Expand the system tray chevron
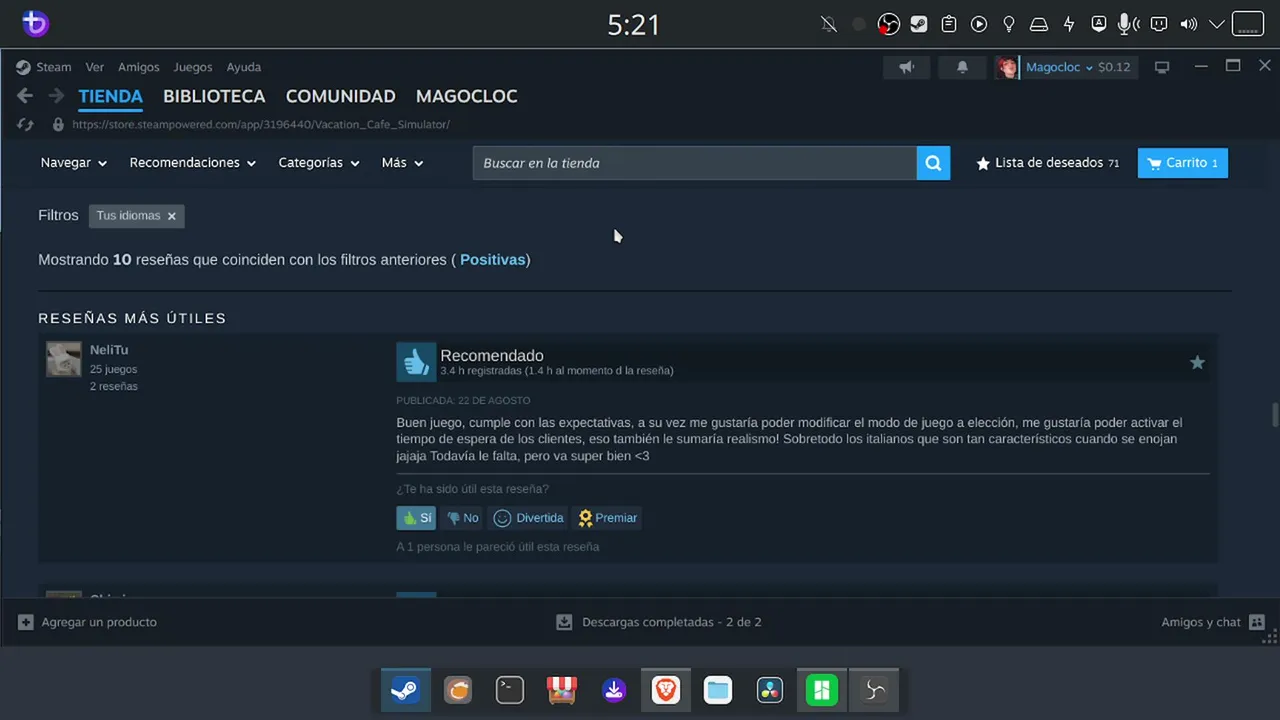The height and width of the screenshot is (720, 1280). [1217, 24]
